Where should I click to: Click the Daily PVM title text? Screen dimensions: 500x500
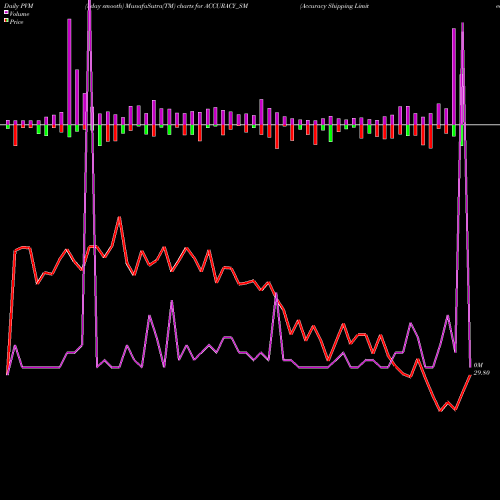pos(19,6)
